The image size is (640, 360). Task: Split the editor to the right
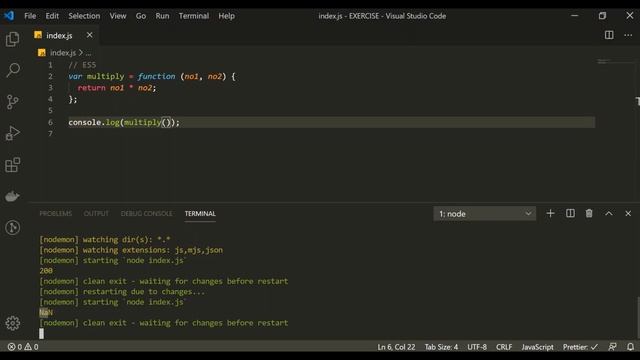point(609,35)
